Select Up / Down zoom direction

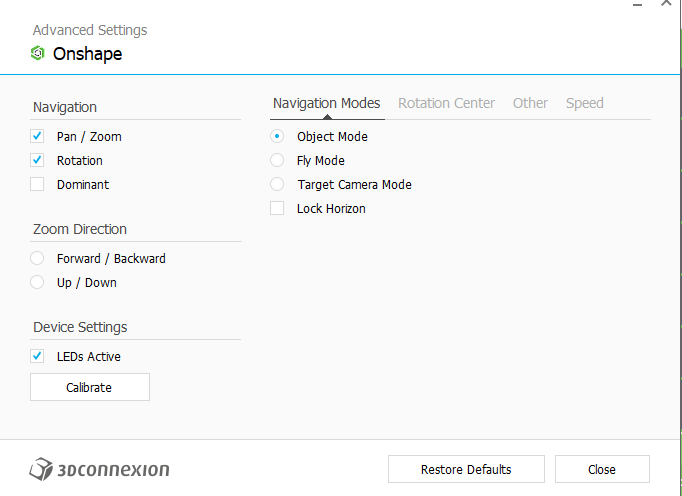point(37,282)
